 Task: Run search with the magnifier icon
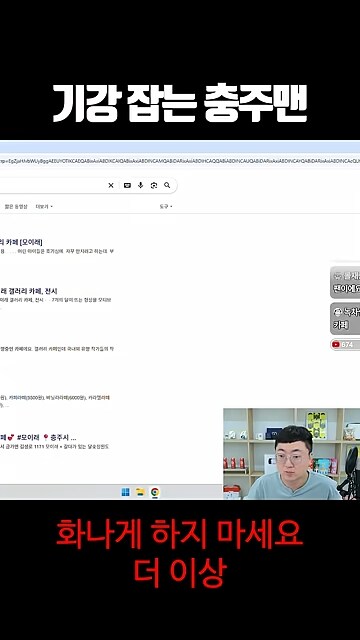click(167, 185)
